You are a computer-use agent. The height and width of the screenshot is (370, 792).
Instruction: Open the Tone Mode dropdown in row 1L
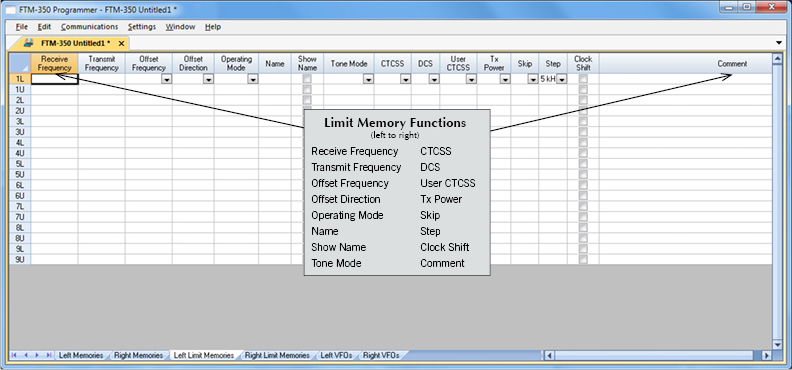(368, 79)
